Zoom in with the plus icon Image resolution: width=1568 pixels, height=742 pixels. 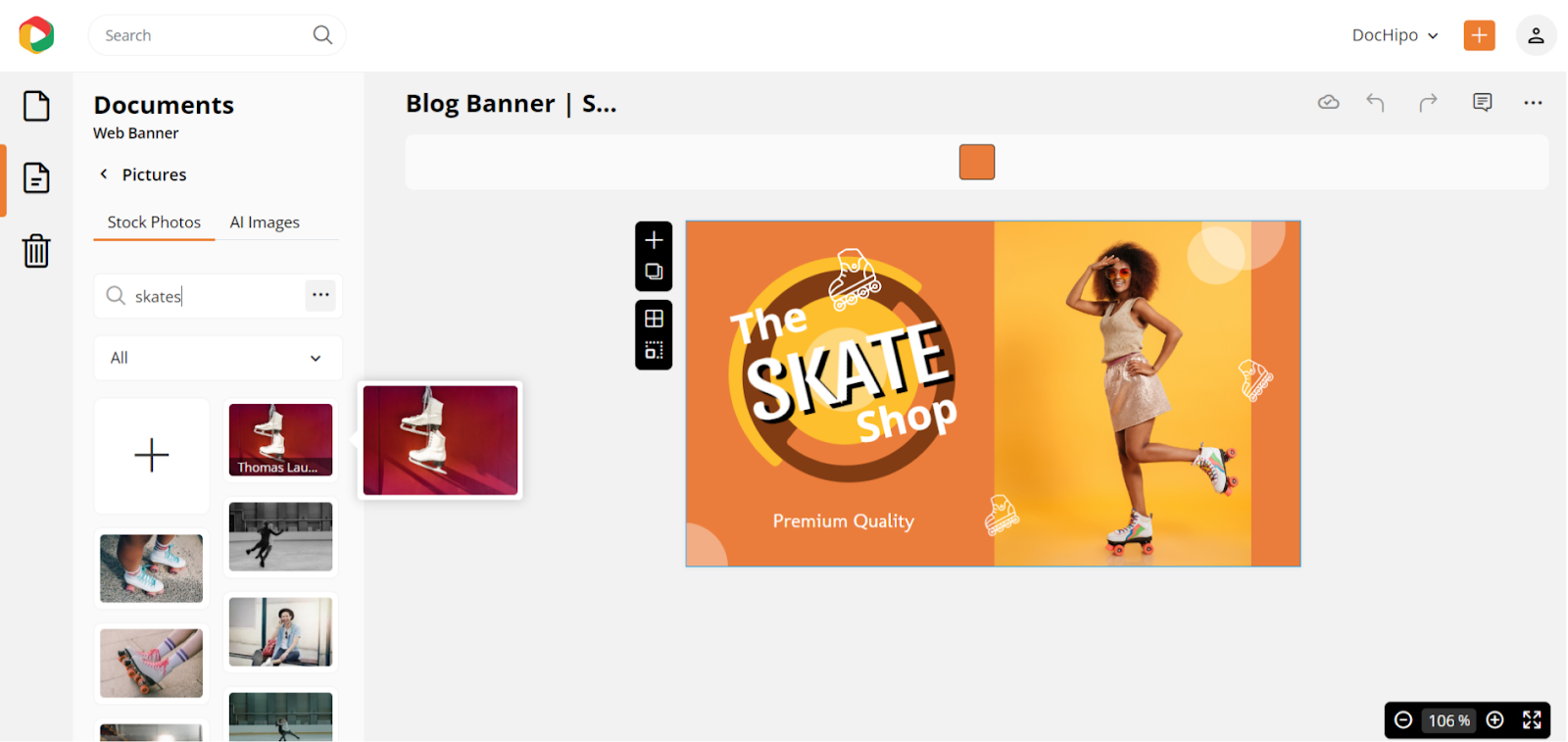pos(1495,720)
